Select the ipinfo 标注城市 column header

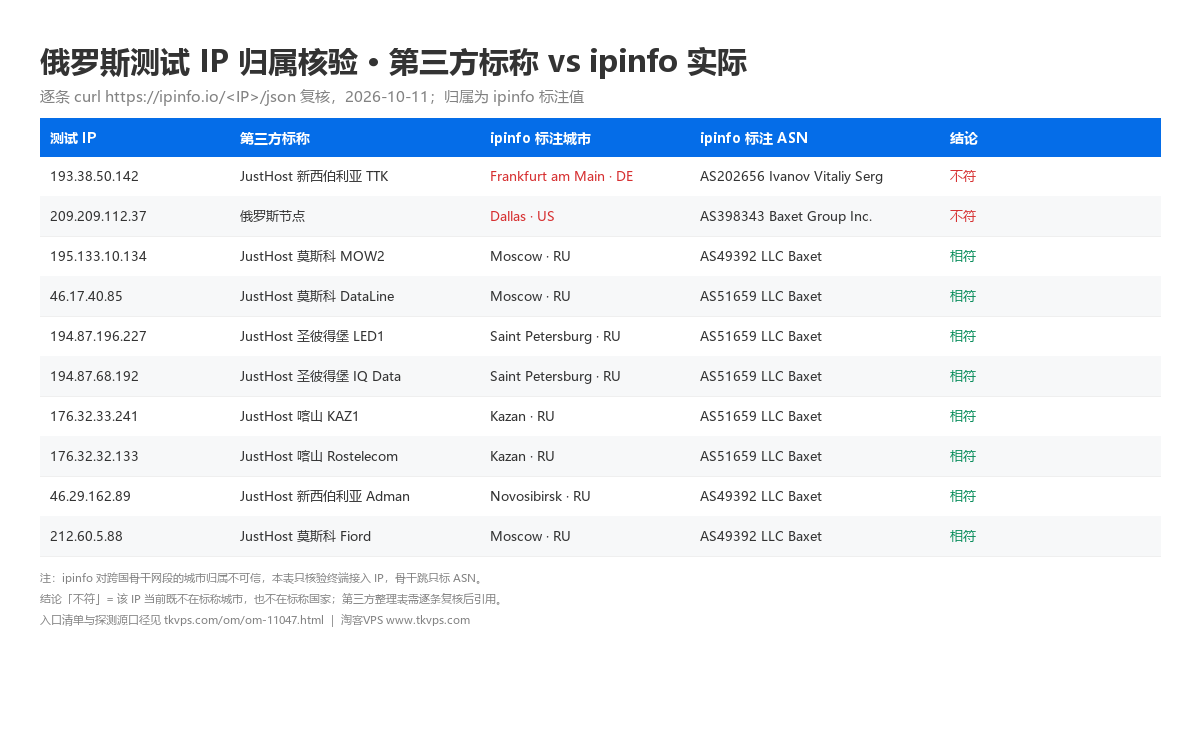pyautogui.click(x=540, y=138)
